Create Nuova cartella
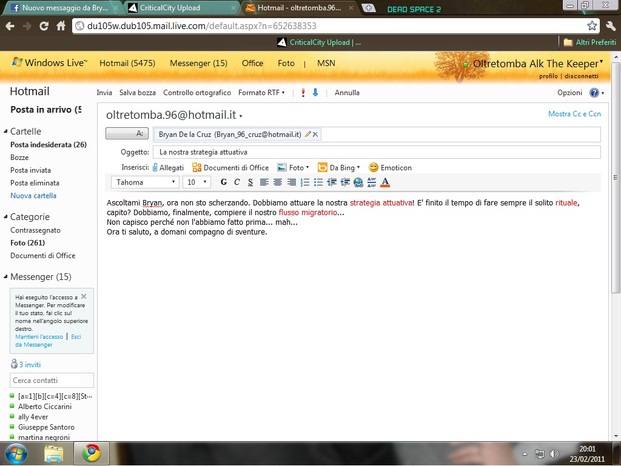The height and width of the screenshot is (466, 621). [33, 196]
